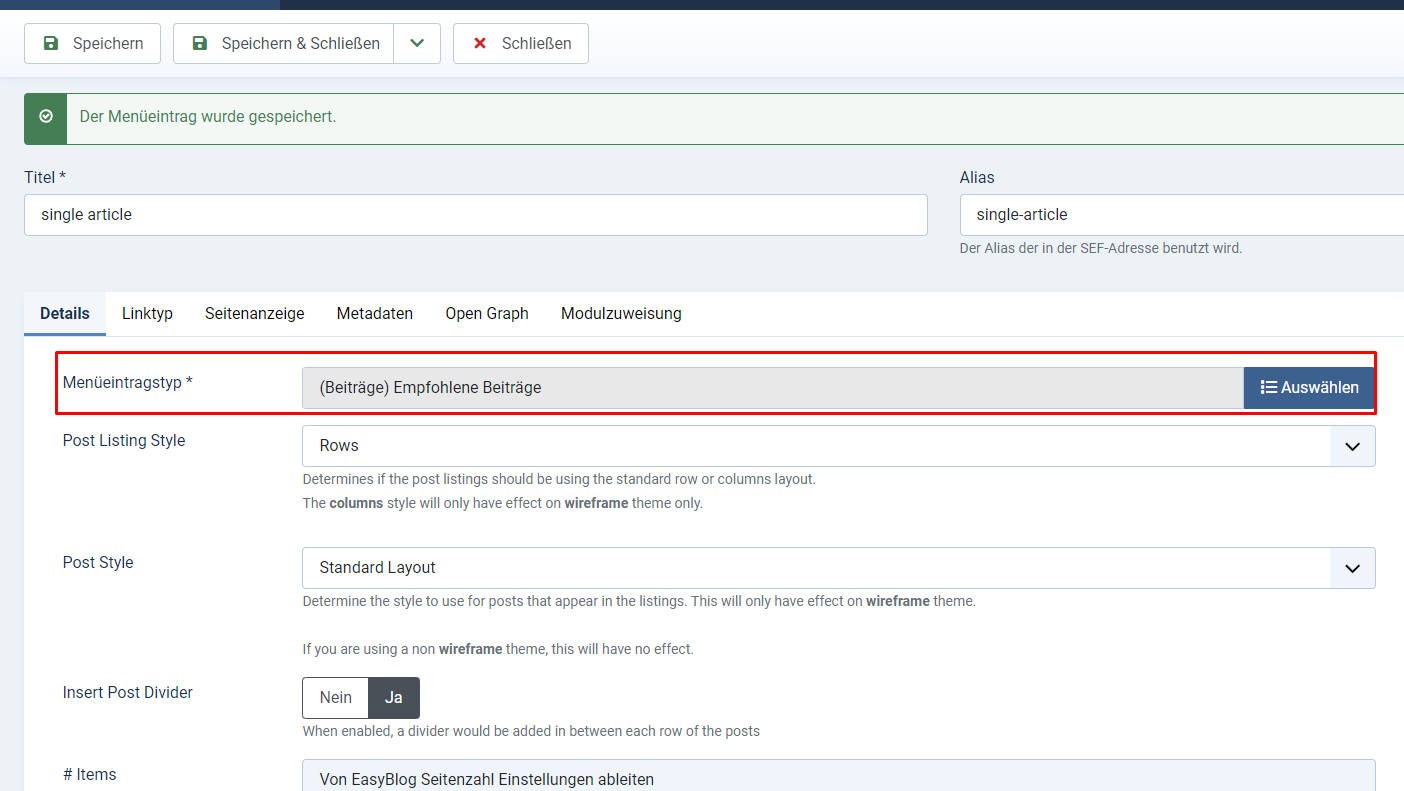The image size is (1404, 791).
Task: Click the Speichern save button
Action: tap(92, 44)
